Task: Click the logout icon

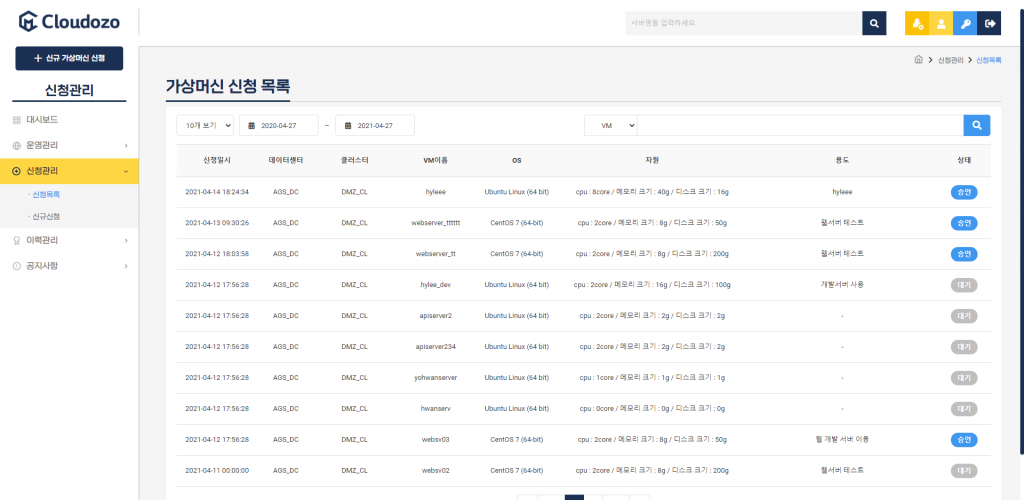Action: point(989,23)
